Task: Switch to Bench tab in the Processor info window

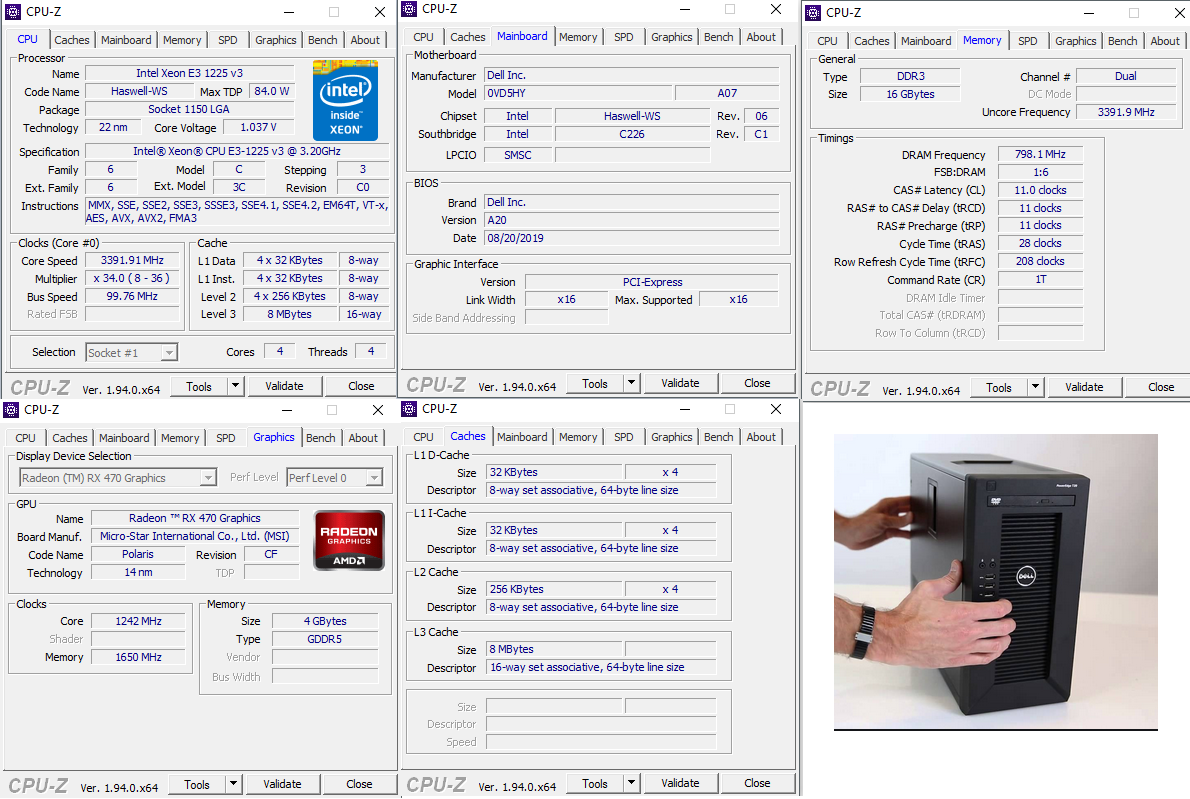Action: pyautogui.click(x=322, y=40)
